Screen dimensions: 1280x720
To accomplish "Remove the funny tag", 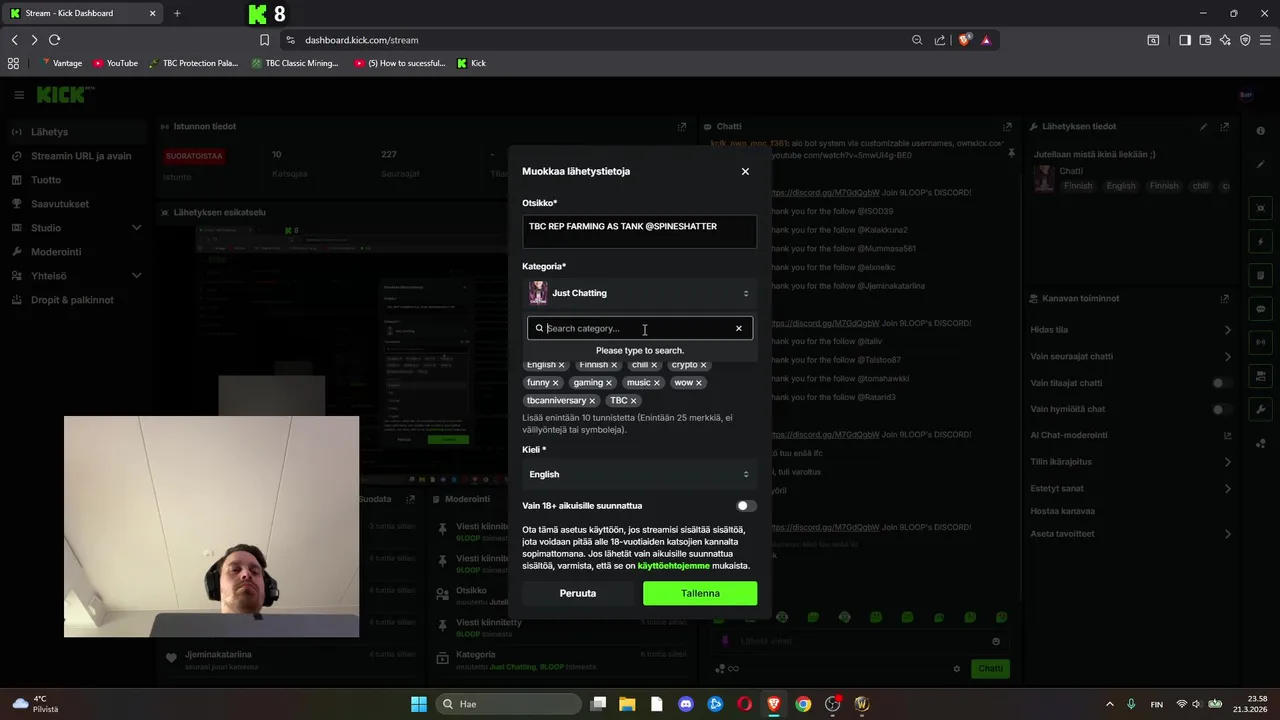I will point(555,383).
